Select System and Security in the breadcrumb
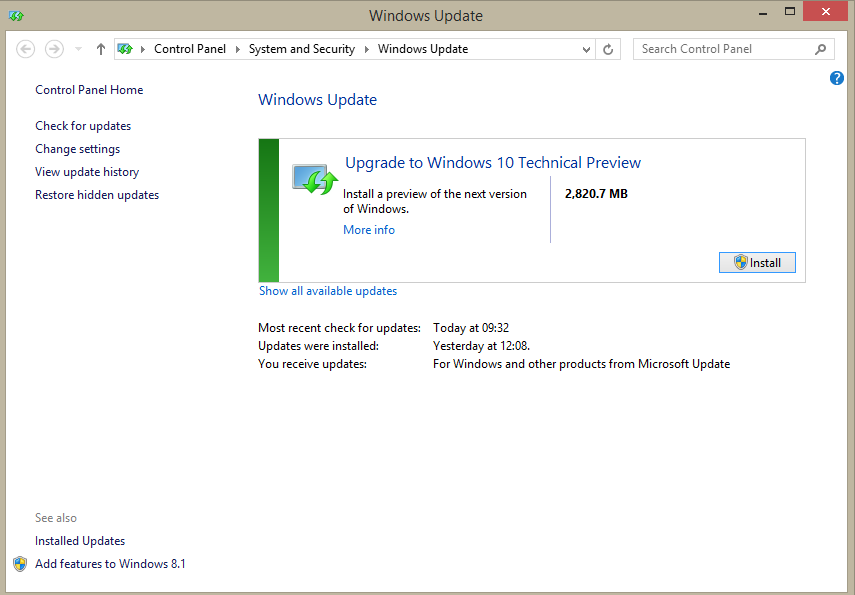Image resolution: width=855 pixels, height=595 pixels. click(302, 49)
